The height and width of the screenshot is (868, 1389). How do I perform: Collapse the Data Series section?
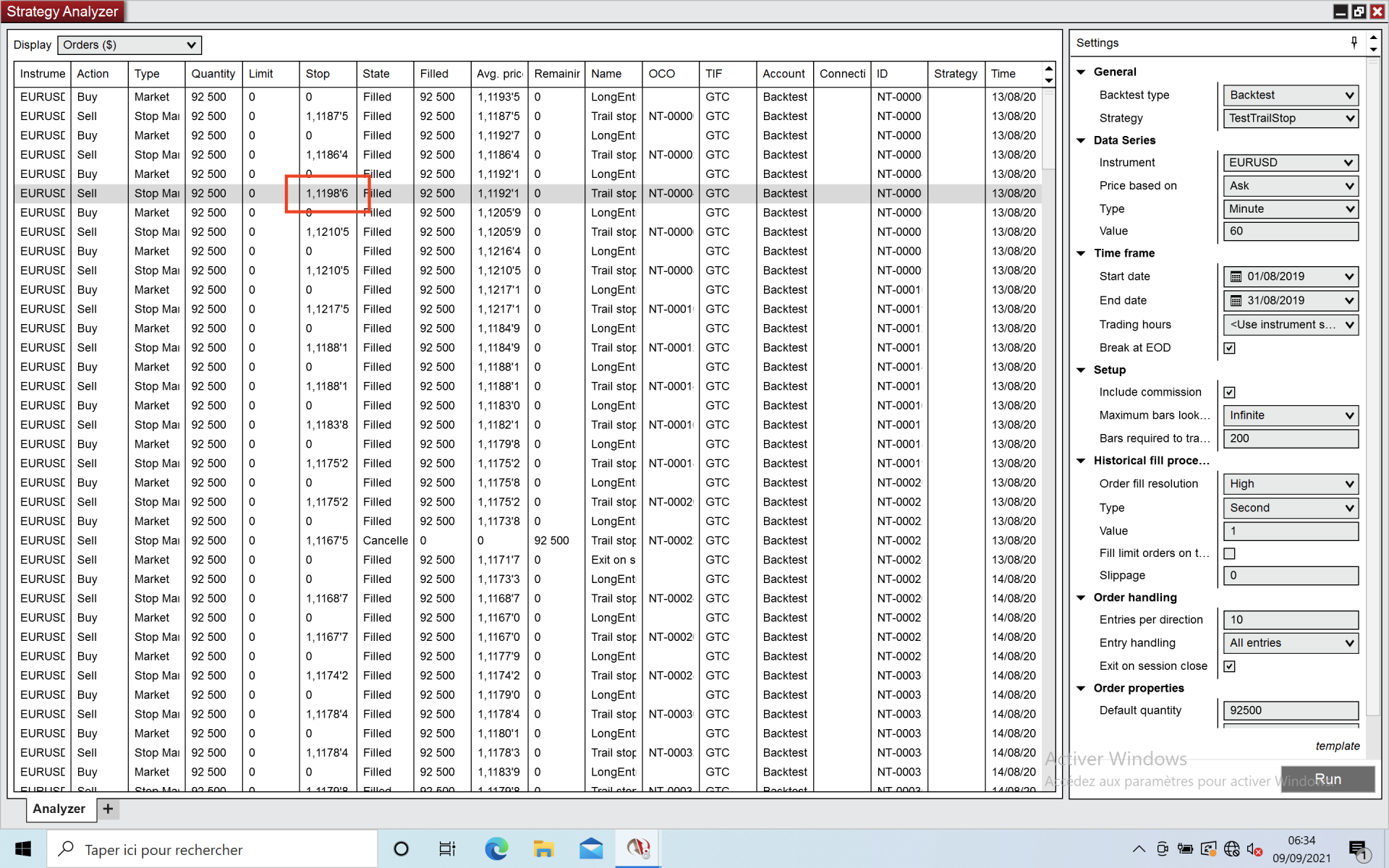(x=1082, y=140)
